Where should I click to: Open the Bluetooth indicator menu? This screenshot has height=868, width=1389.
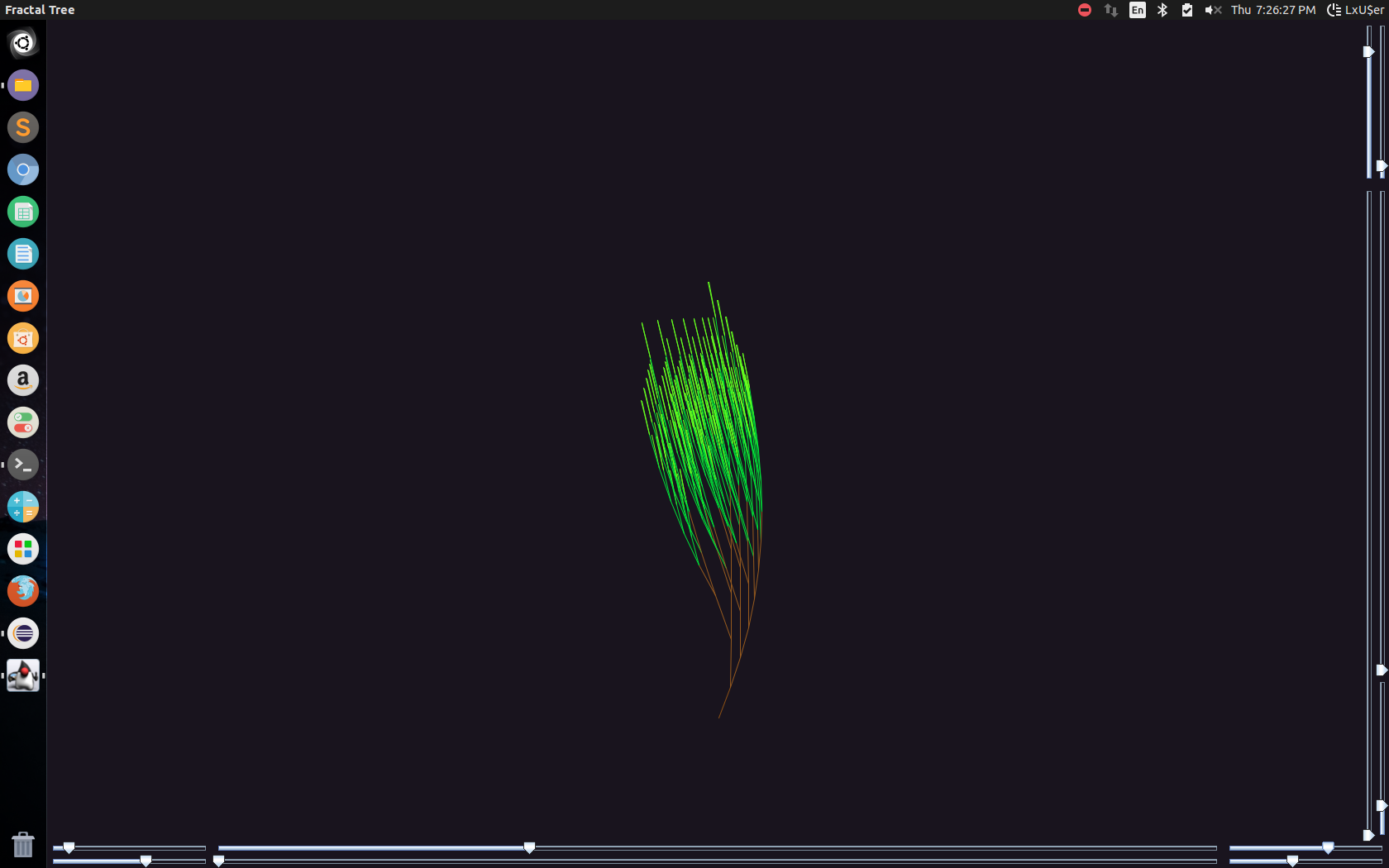point(1162,10)
